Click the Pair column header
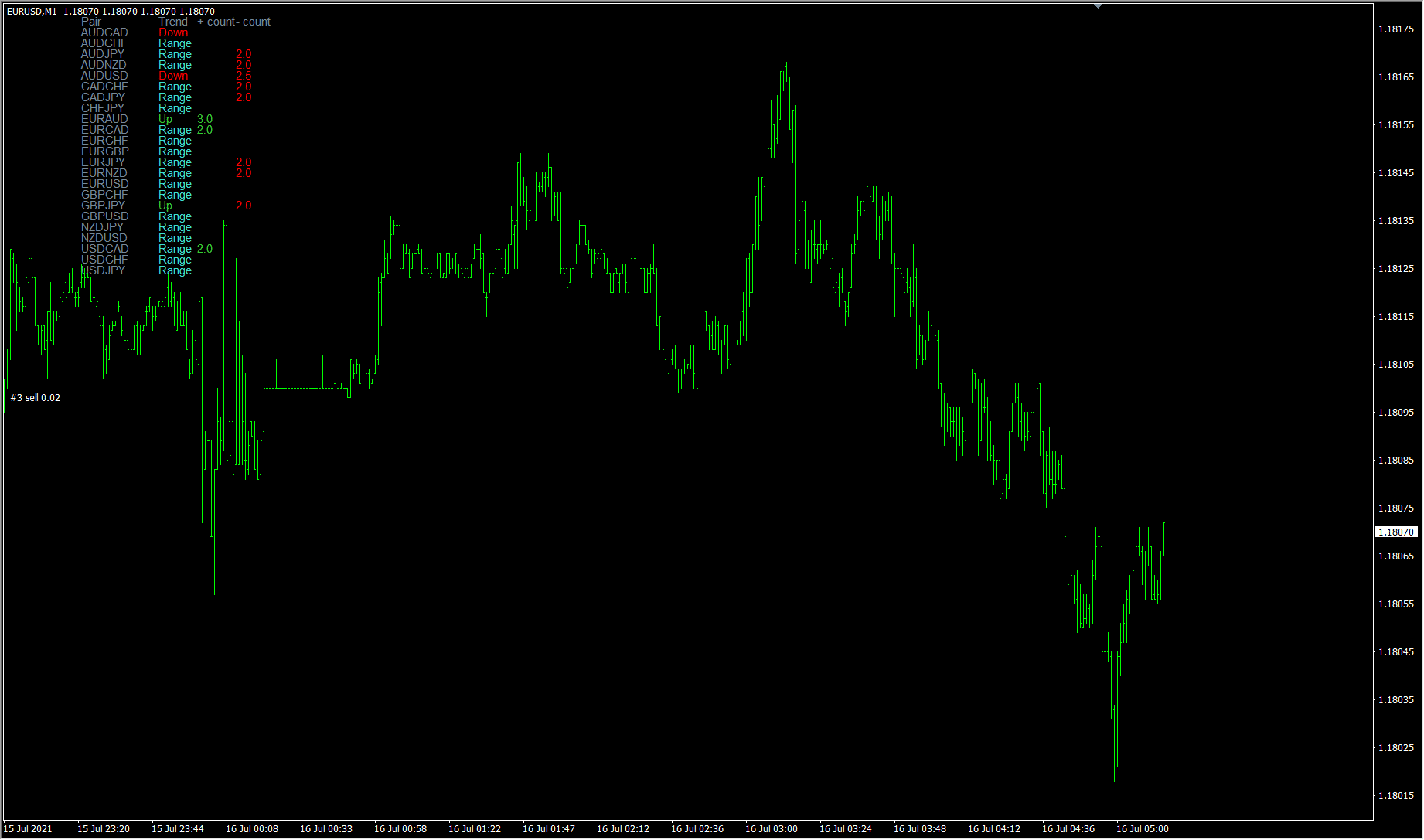 tap(91, 22)
